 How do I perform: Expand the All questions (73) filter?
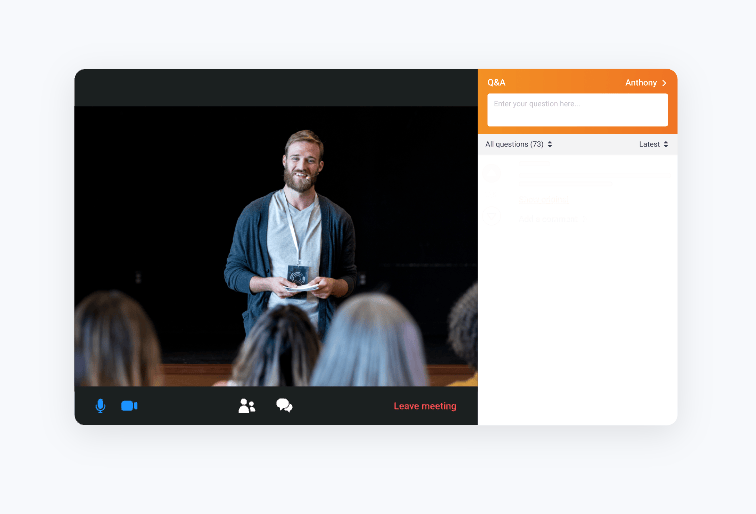click(514, 144)
